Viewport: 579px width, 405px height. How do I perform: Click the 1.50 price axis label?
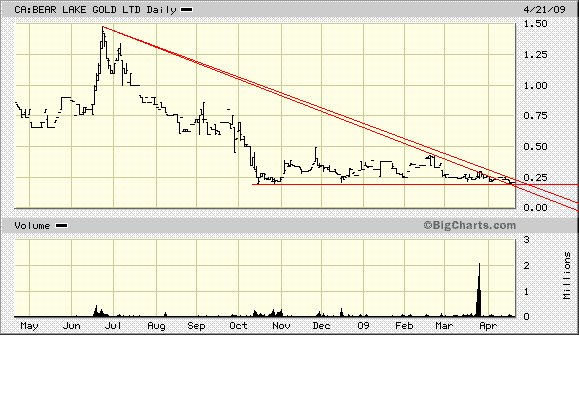coord(535,24)
